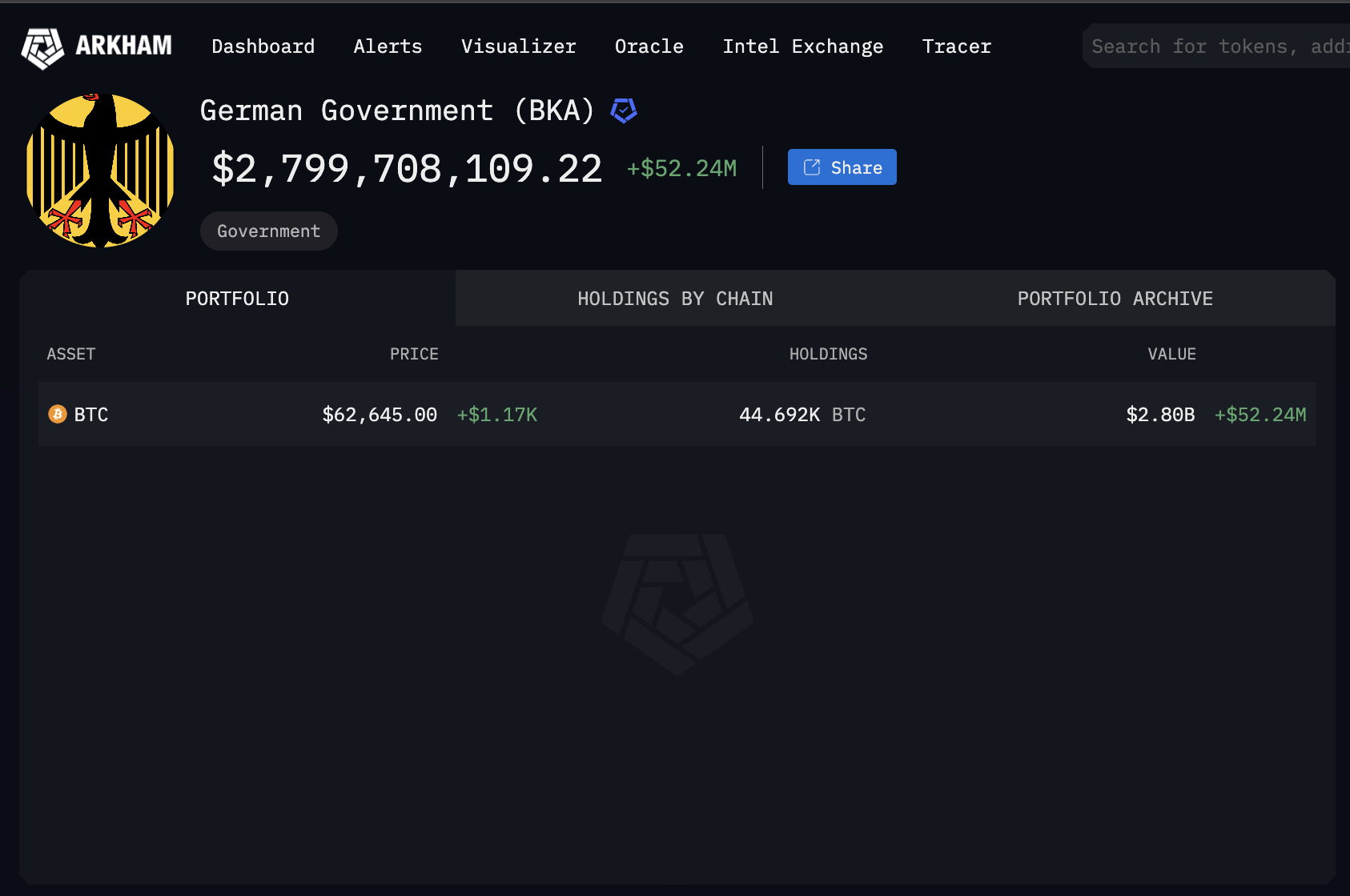The image size is (1350, 896).
Task: Open the Alerts page
Action: point(387,46)
